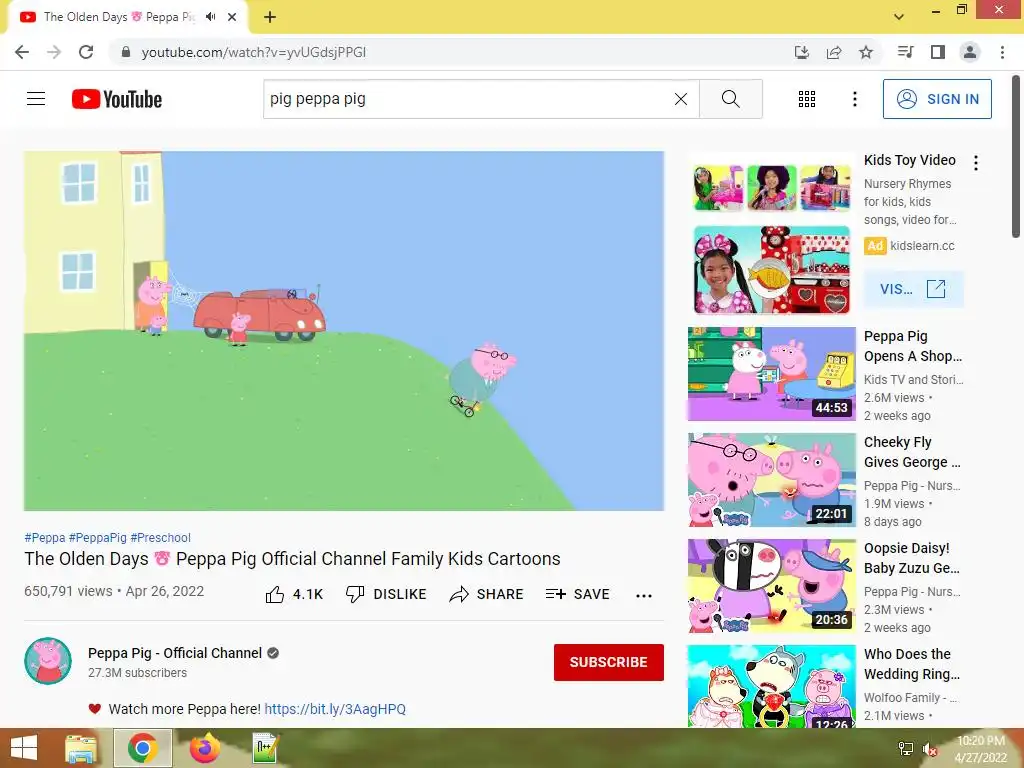Clear the search box text
1024x768 pixels.
[680, 99]
